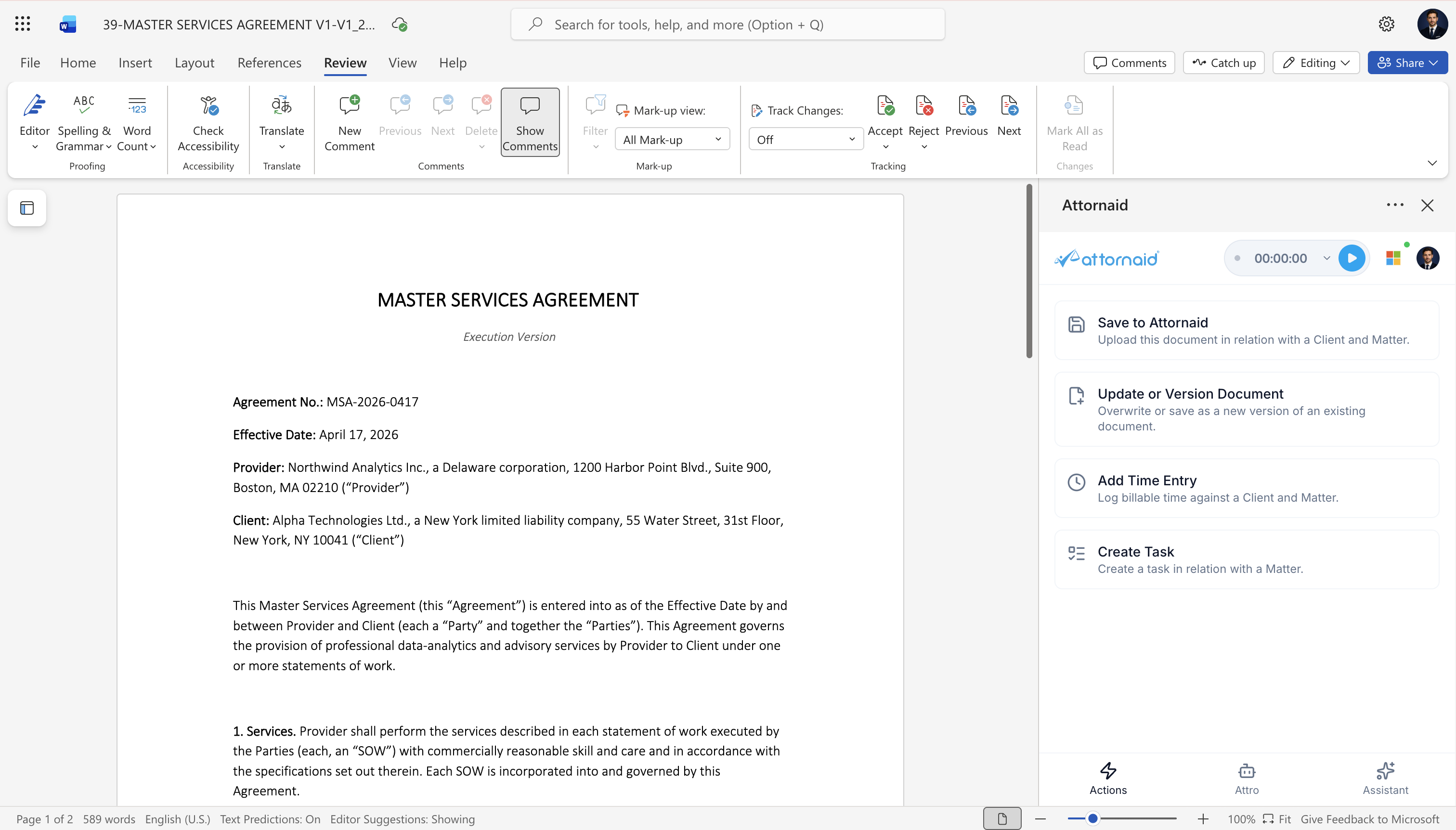The height and width of the screenshot is (830, 1456).
Task: Open the Layout ribbon tab
Action: [195, 63]
